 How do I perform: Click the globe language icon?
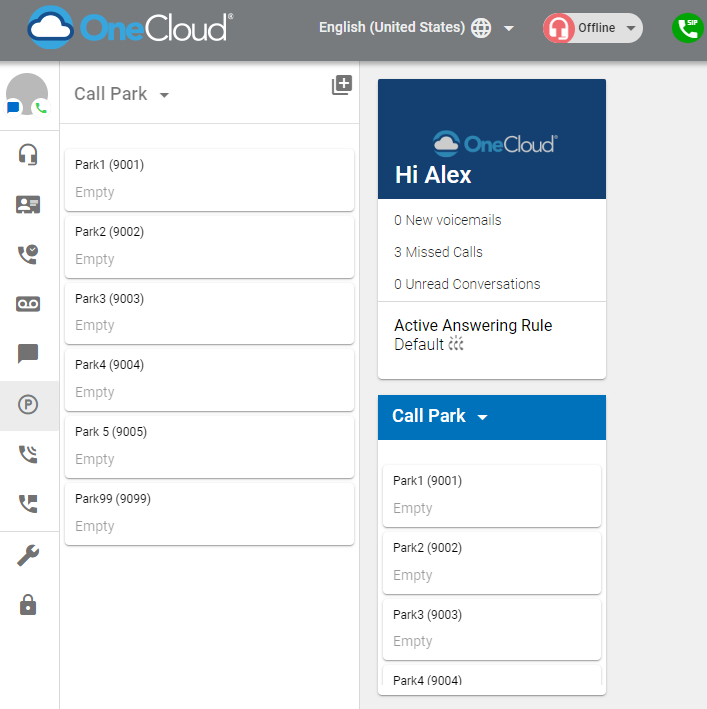481,28
